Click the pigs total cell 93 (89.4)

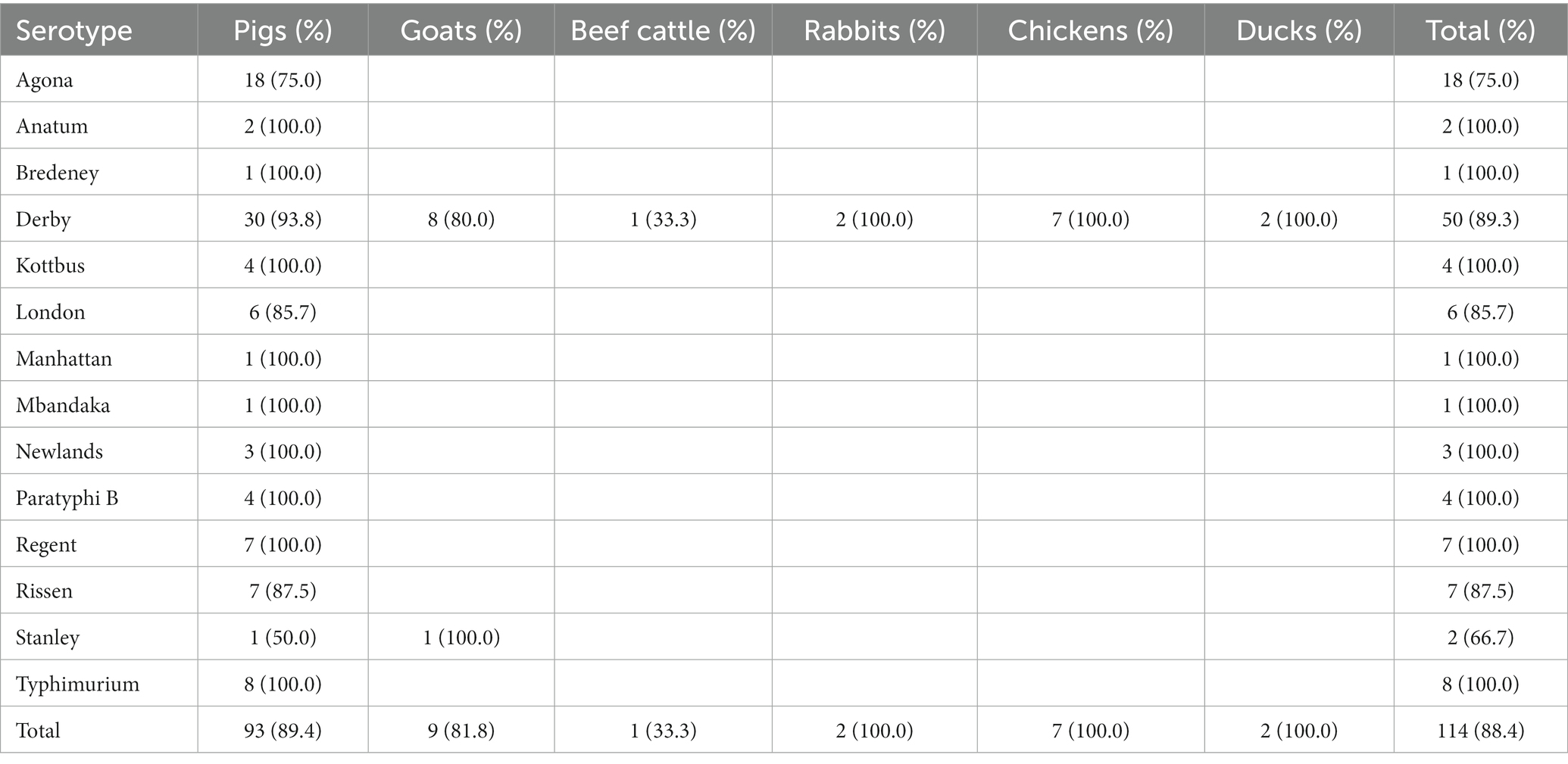pos(283,731)
